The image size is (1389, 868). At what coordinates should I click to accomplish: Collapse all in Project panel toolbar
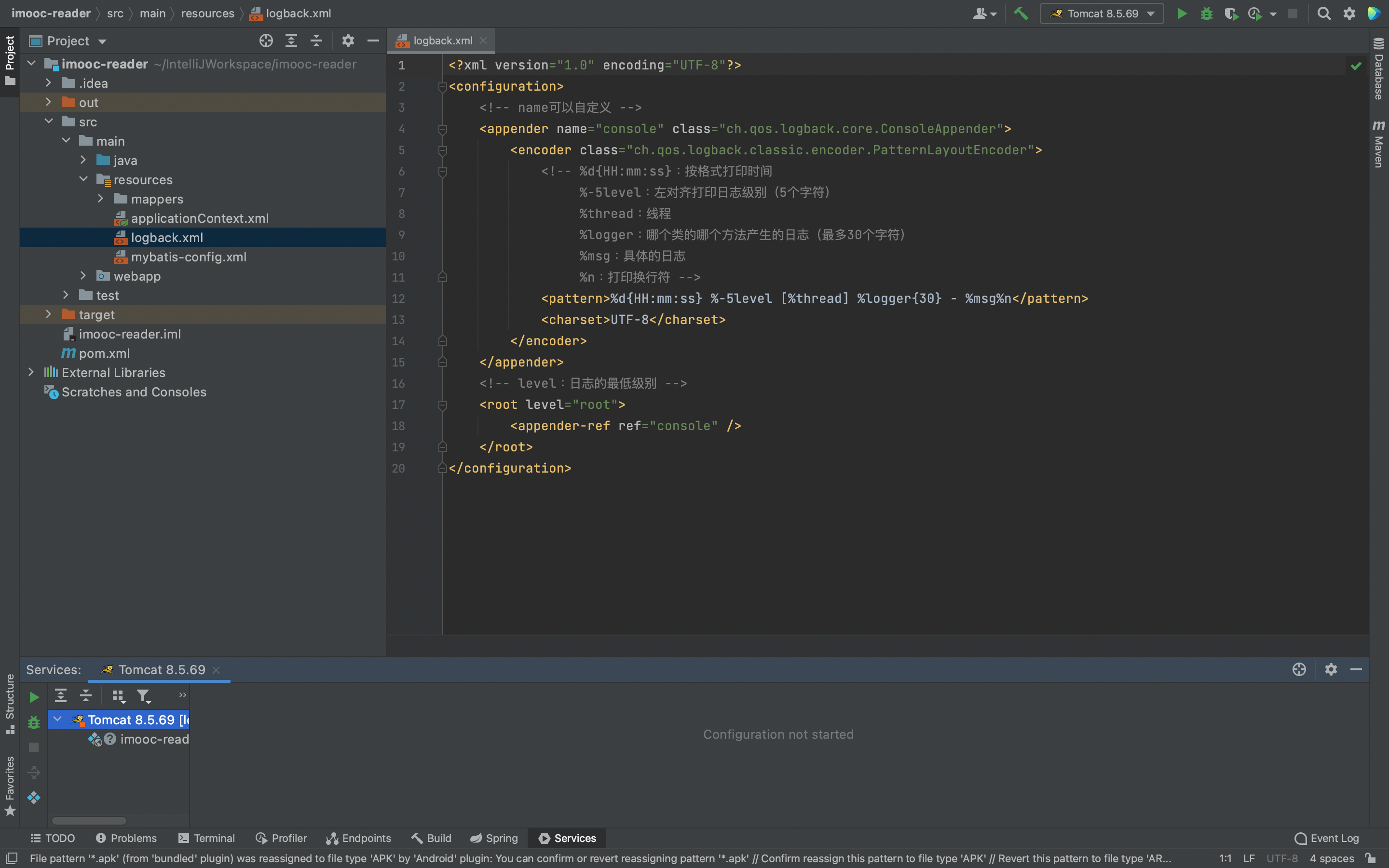(x=316, y=41)
